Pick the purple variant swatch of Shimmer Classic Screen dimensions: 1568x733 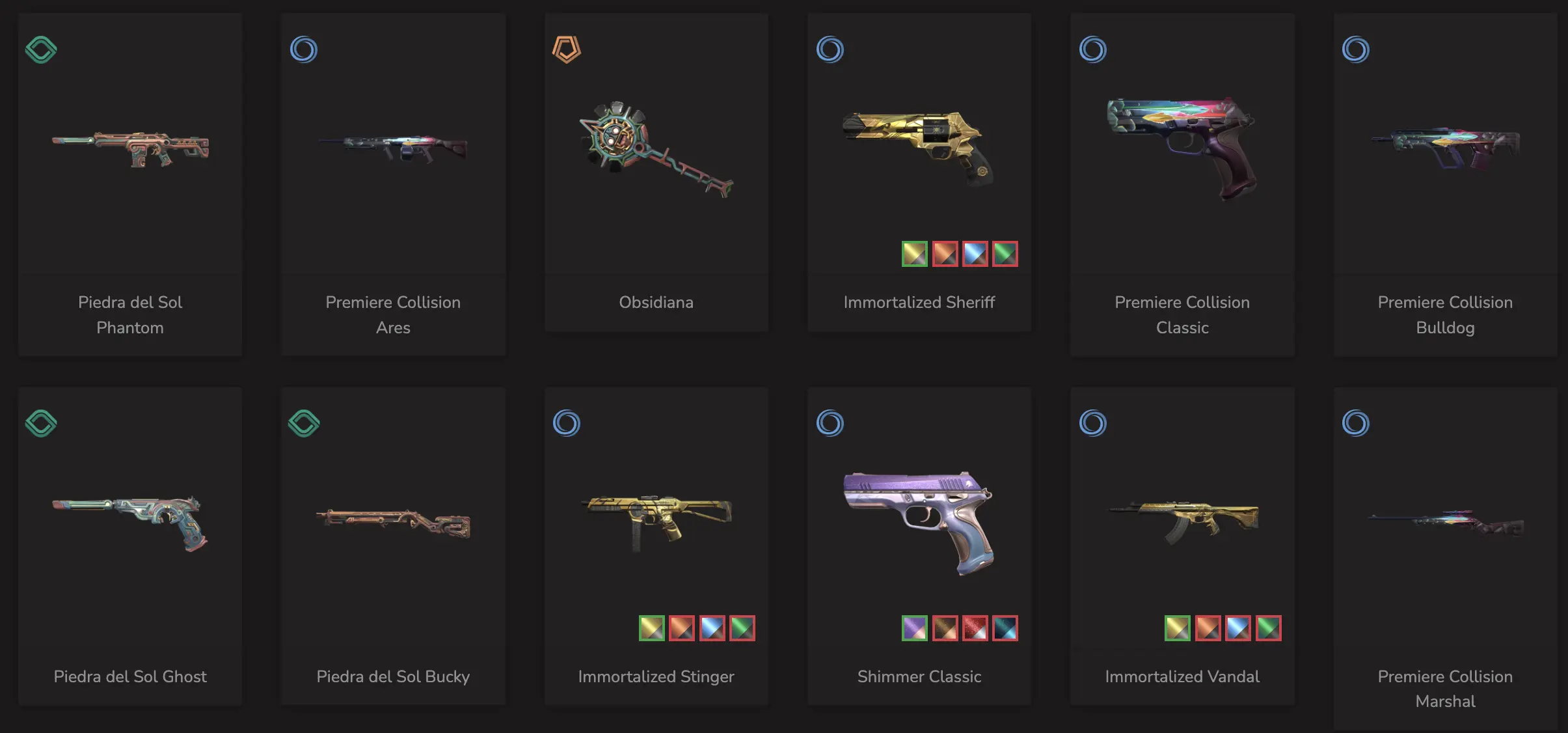pyautogui.click(x=915, y=628)
